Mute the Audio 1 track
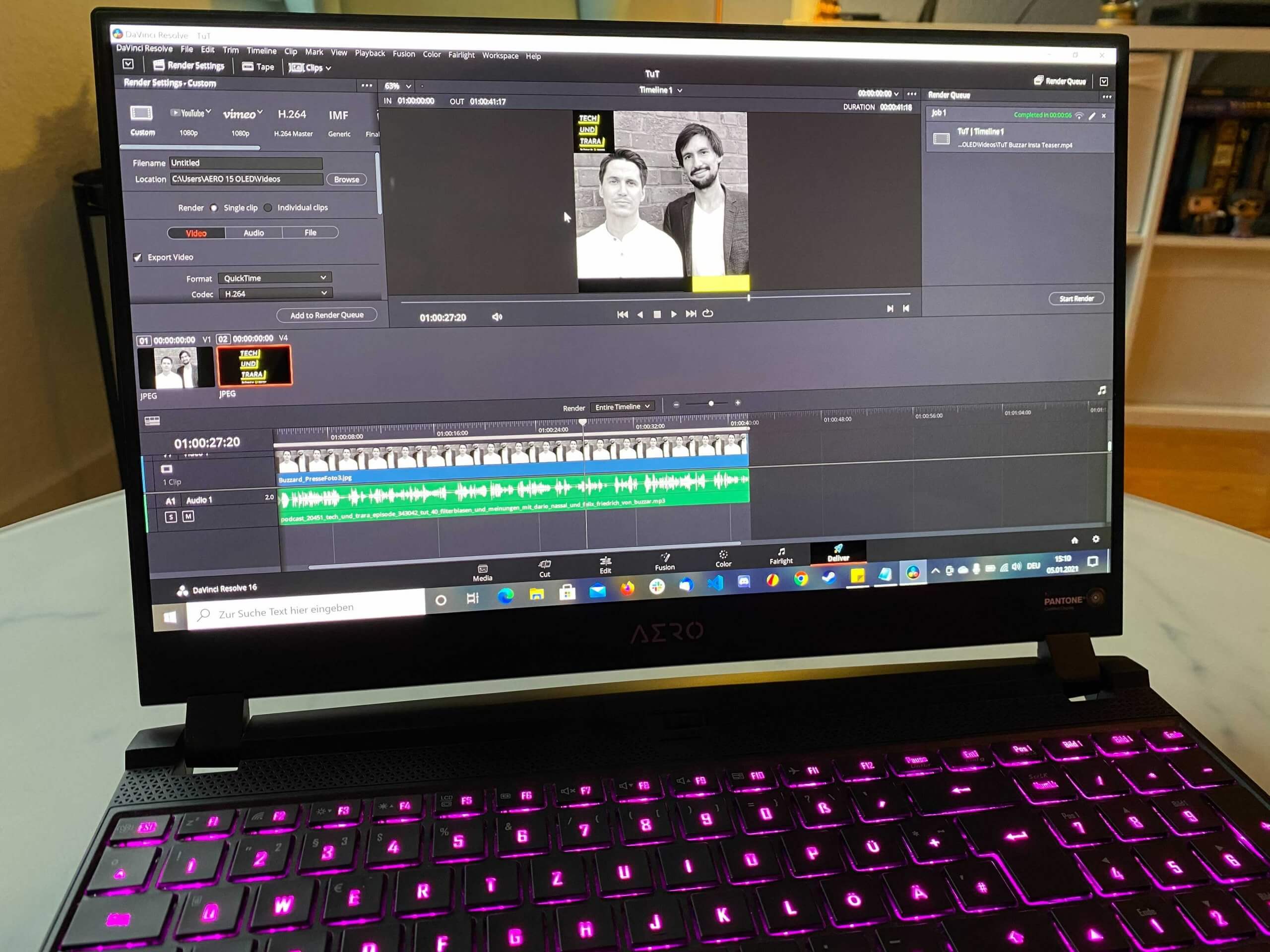Screen dimensions: 1270x952 tap(188, 517)
